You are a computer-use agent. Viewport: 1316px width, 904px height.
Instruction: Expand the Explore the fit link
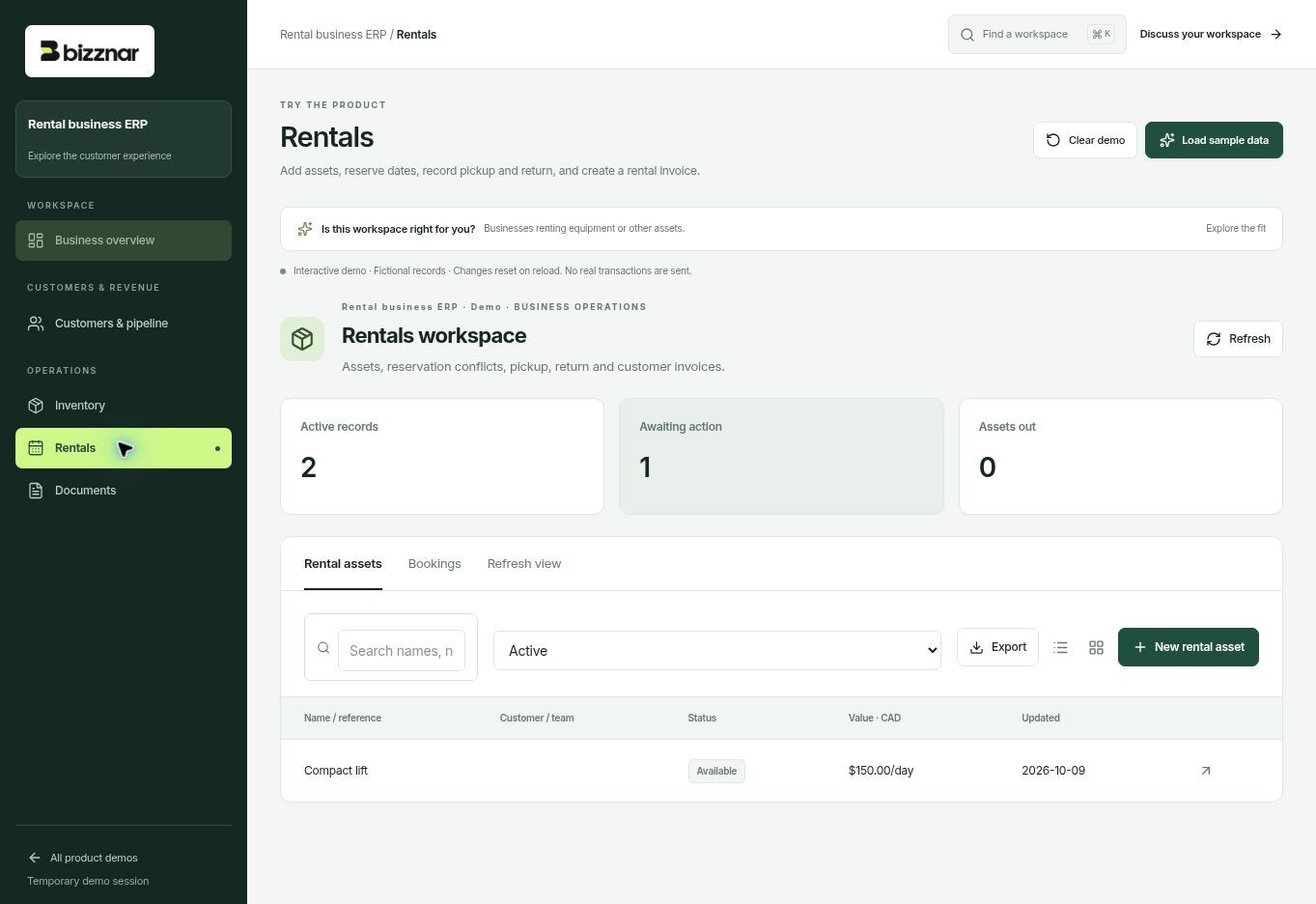pos(1236,229)
